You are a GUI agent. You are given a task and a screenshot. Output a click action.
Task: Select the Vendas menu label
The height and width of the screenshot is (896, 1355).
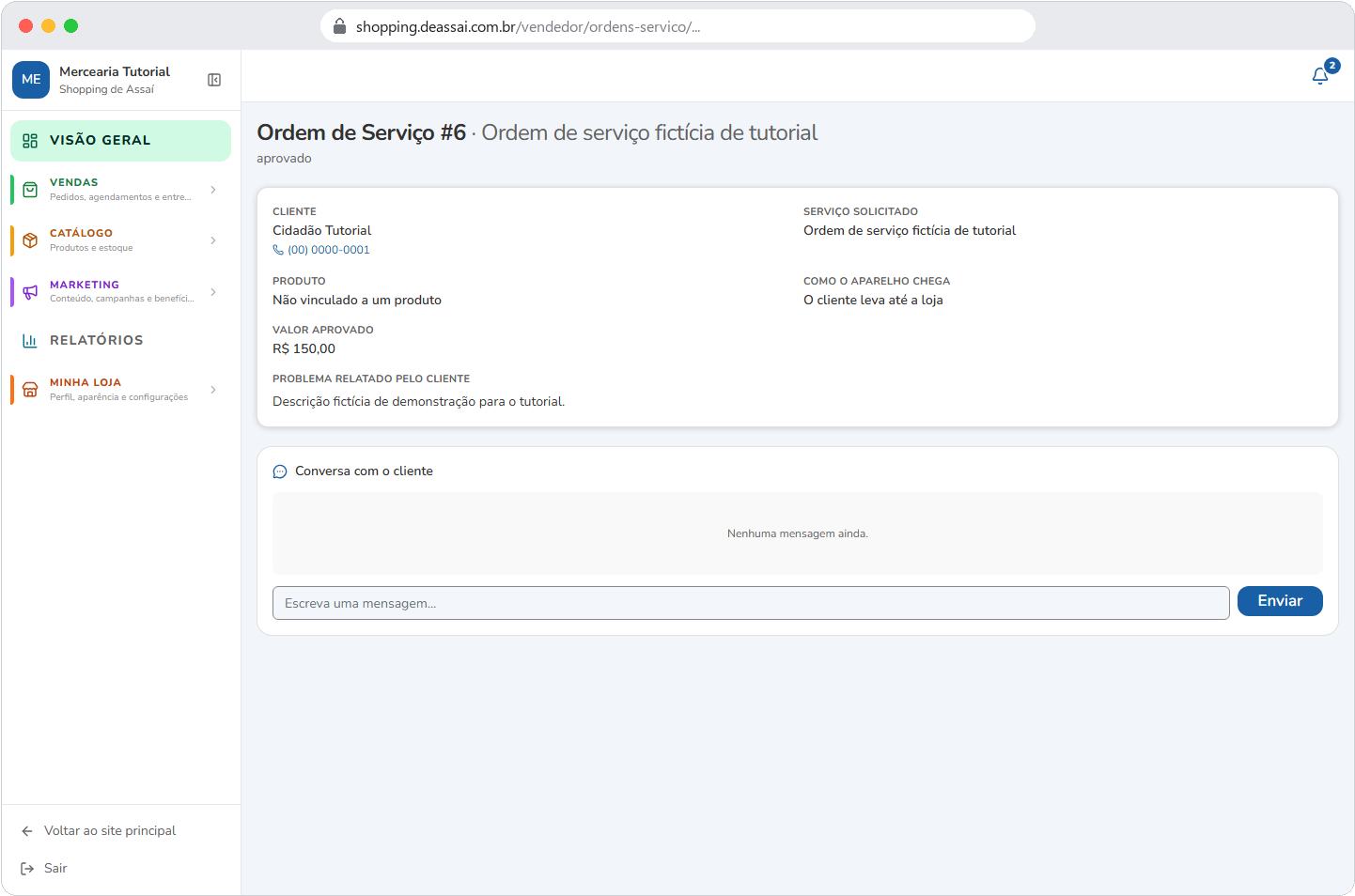click(74, 182)
